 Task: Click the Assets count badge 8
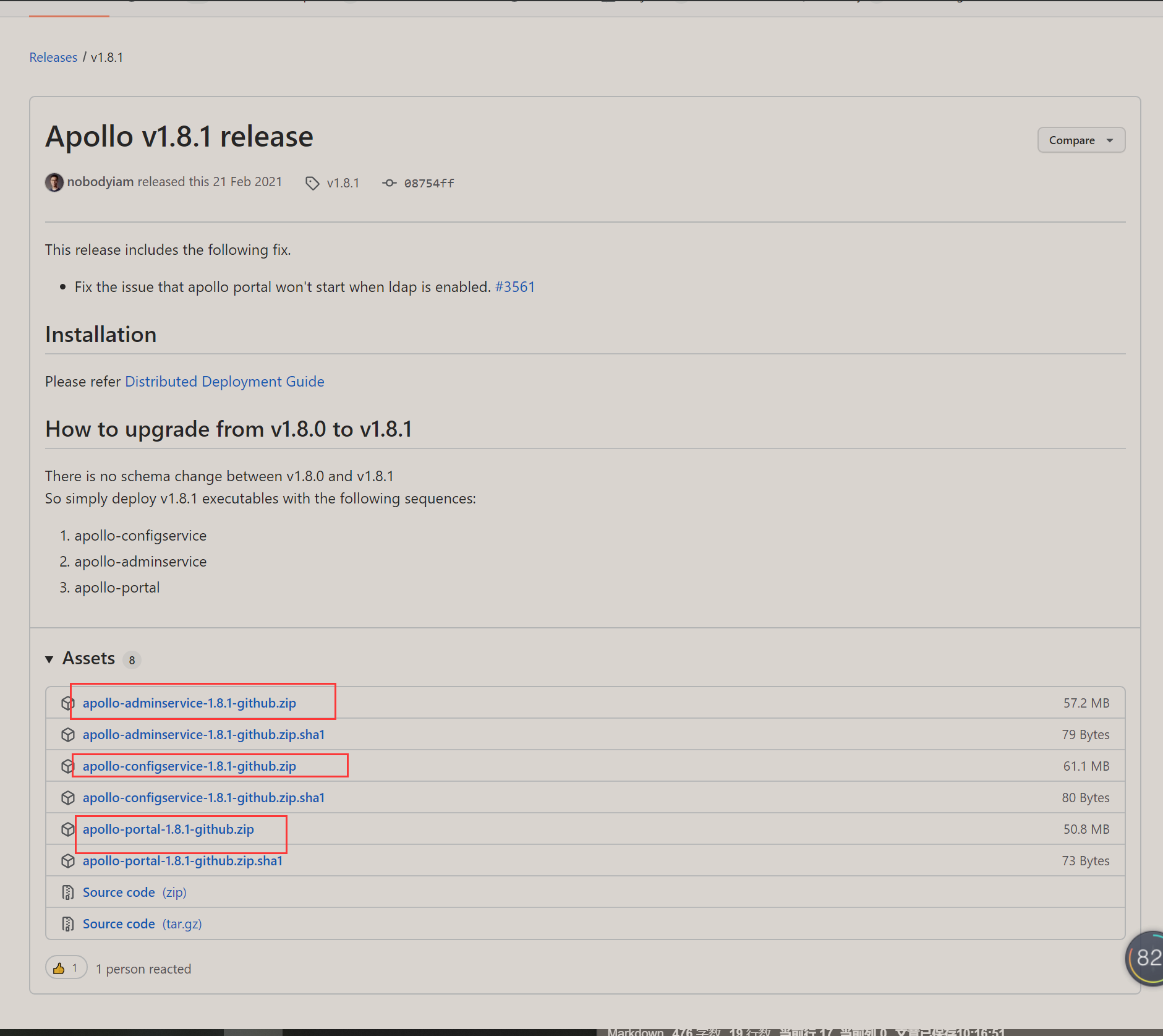[132, 661]
